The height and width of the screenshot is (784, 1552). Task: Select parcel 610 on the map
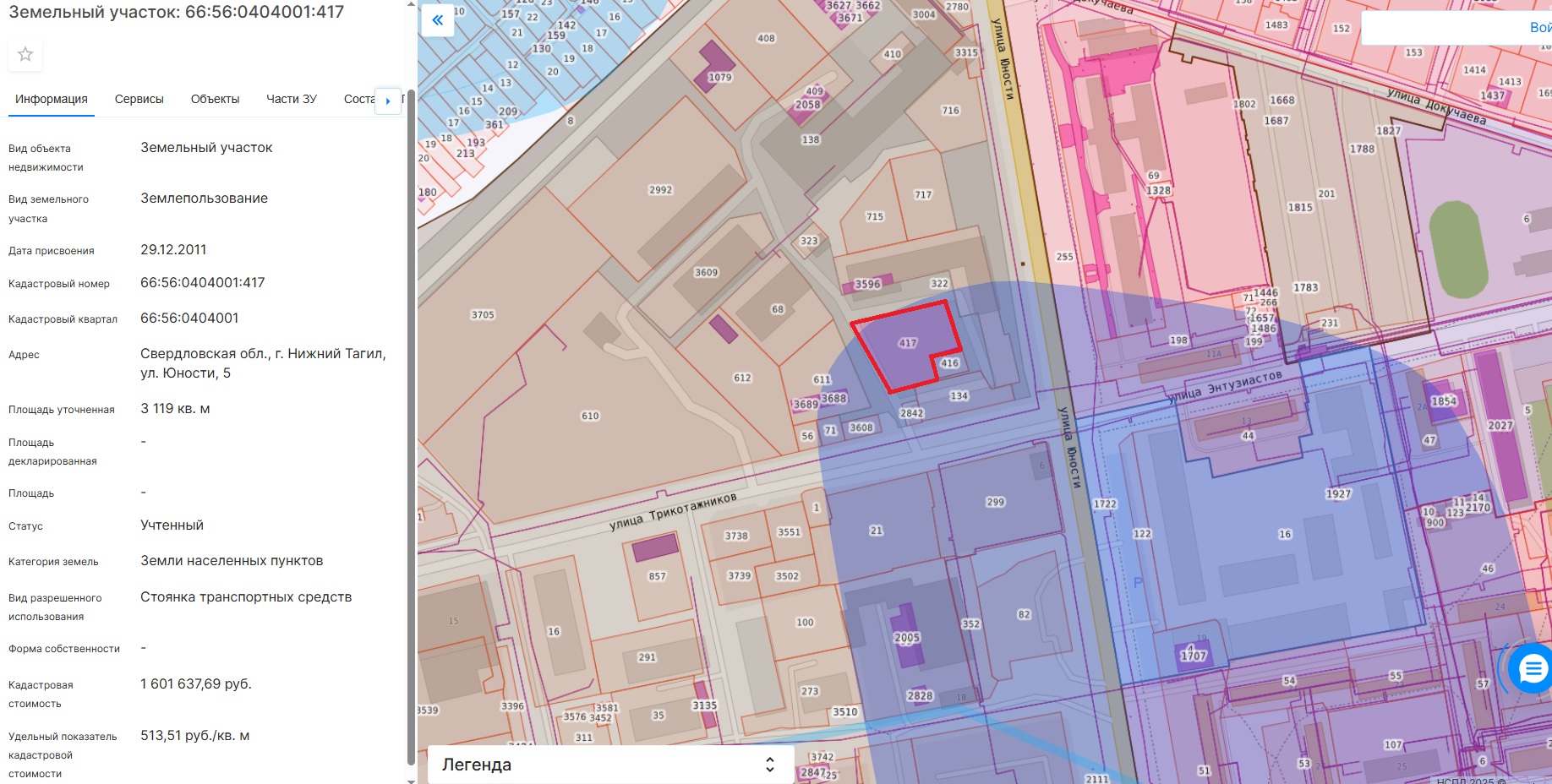click(590, 416)
